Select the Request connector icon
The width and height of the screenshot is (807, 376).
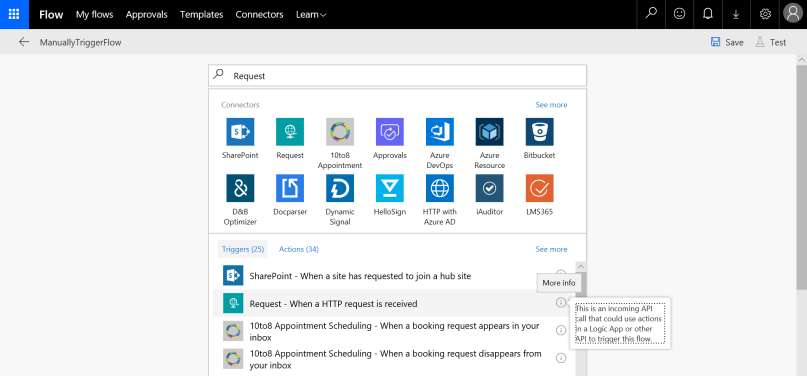[290, 132]
